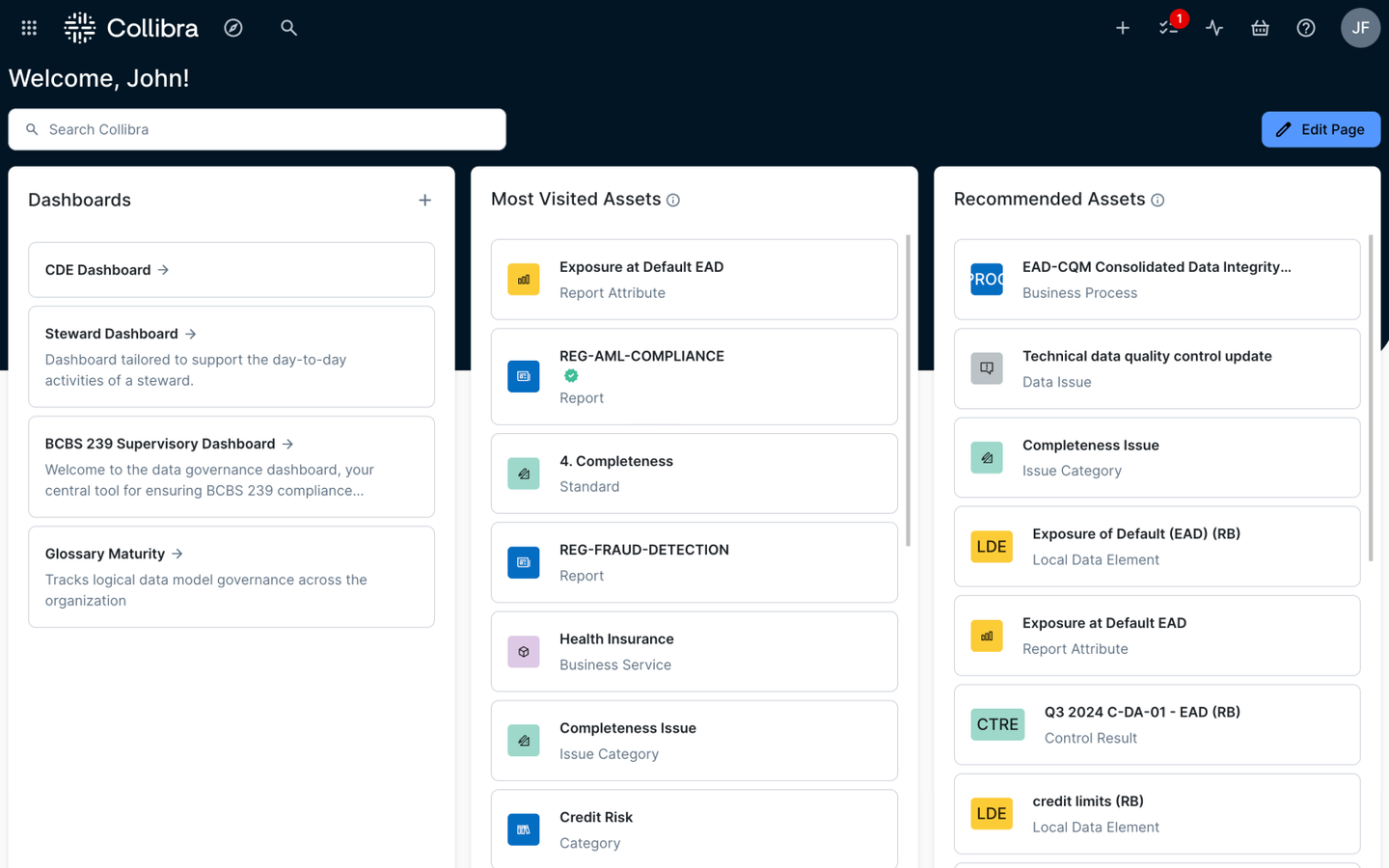Image resolution: width=1389 pixels, height=868 pixels.
Task: Open global search with the magnifier icon
Action: click(288, 28)
